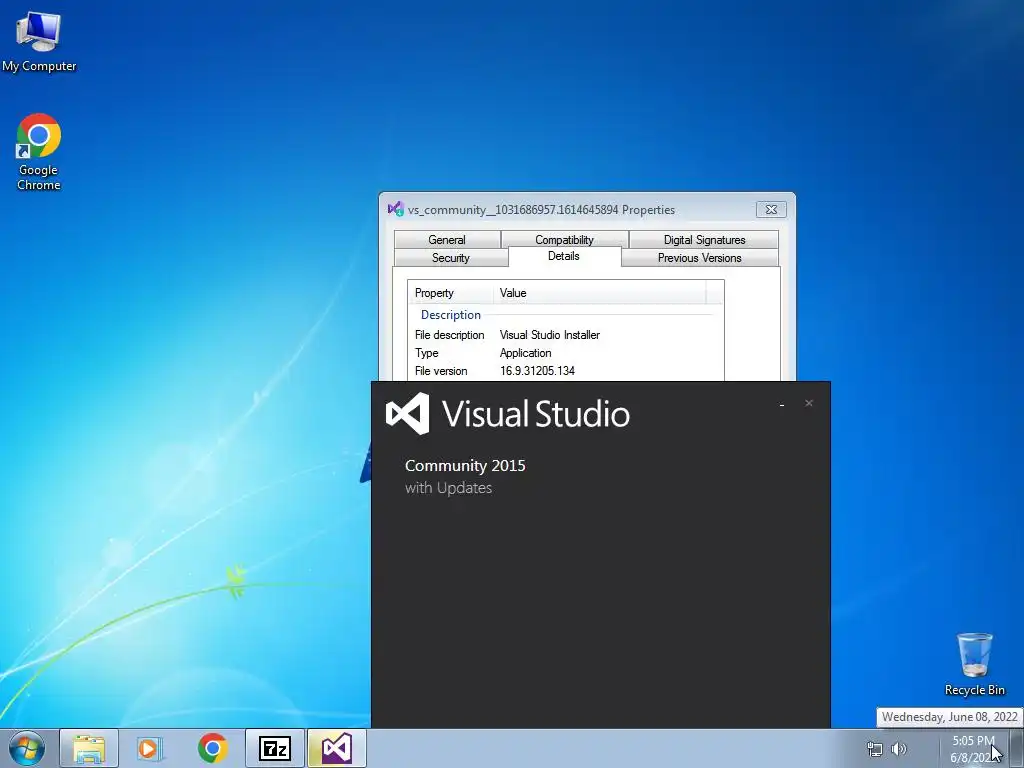The width and height of the screenshot is (1024, 768).
Task: Launch Windows Media Player from the taskbar
Action: pyautogui.click(x=150, y=748)
